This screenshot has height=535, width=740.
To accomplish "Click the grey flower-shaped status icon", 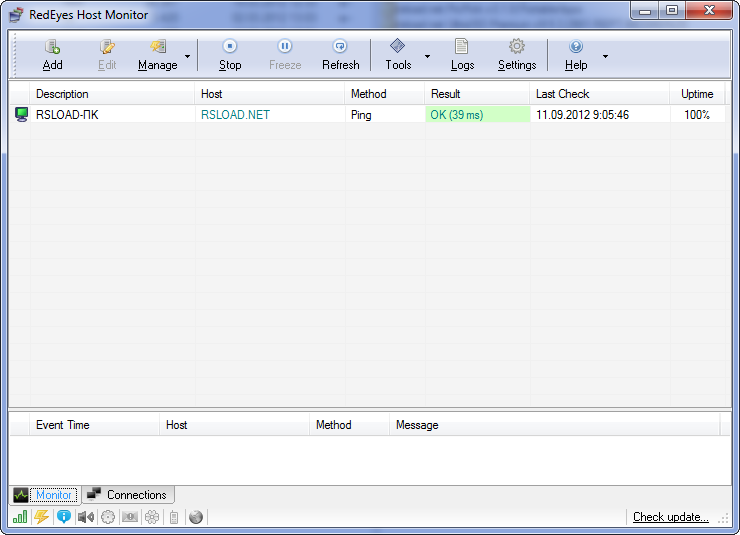I will pos(152,517).
